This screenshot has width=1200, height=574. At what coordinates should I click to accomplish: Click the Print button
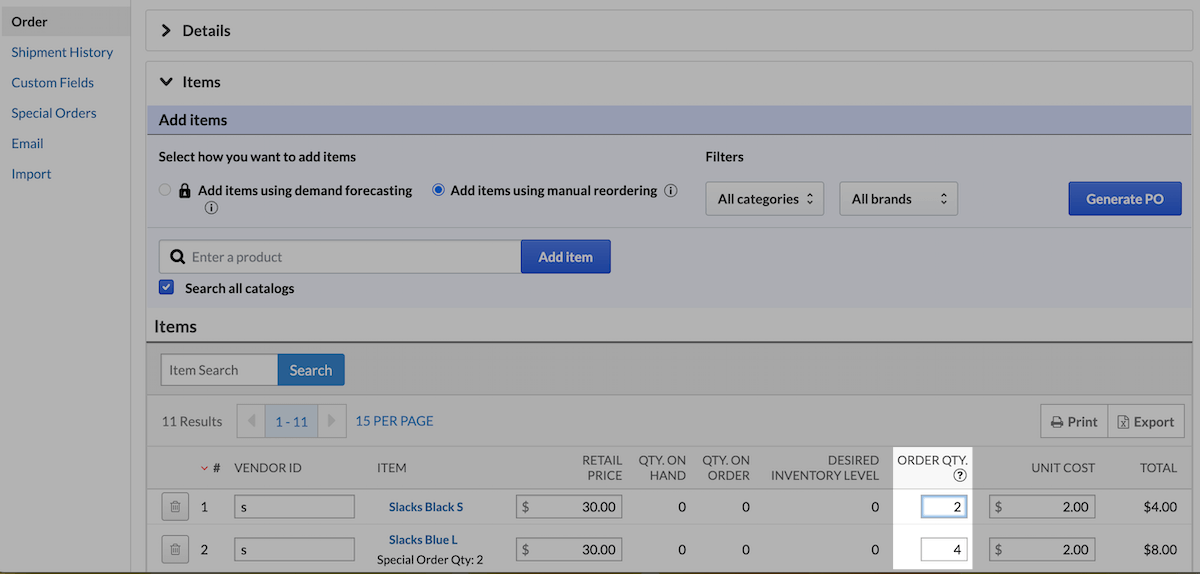click(x=1074, y=421)
